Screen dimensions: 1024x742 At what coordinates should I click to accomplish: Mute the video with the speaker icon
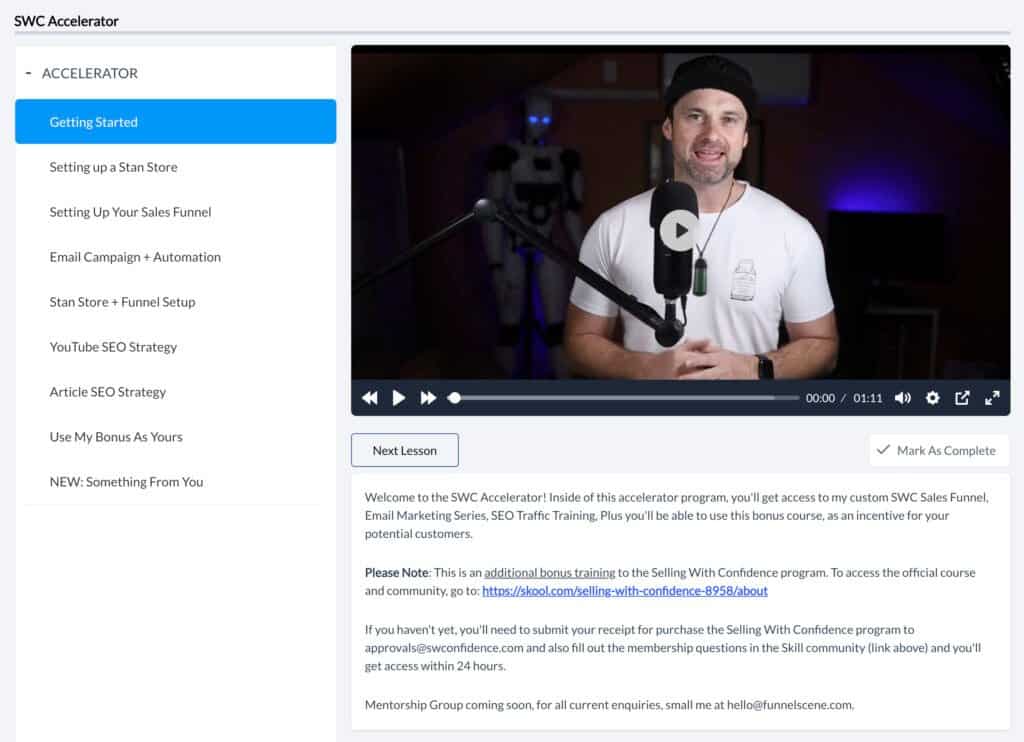pos(903,398)
